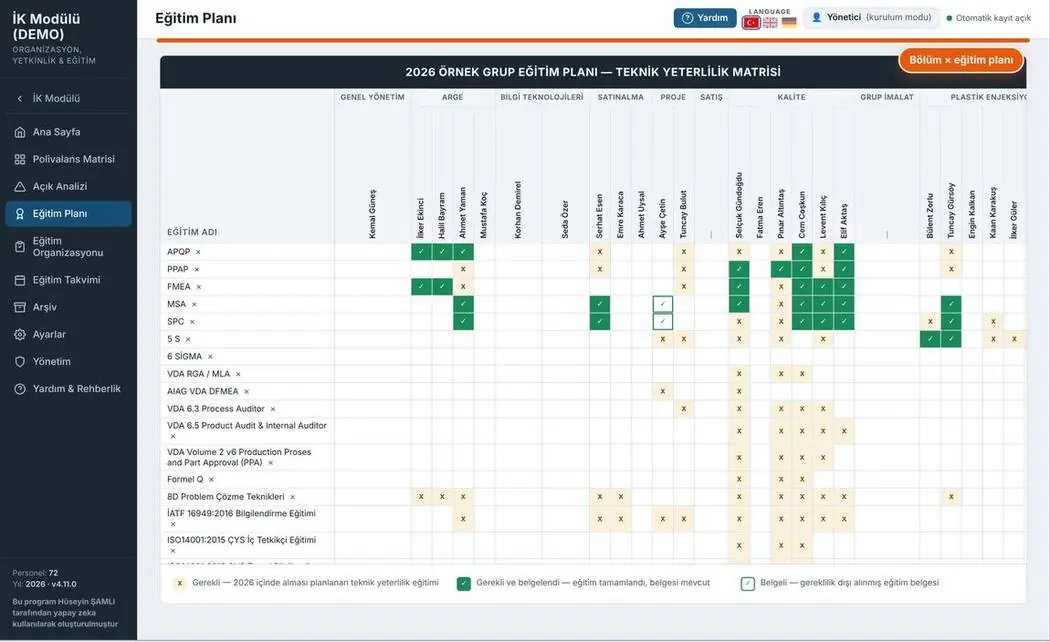The image size is (1050, 642).
Task: Click the Yardım help button
Action: click(705, 18)
